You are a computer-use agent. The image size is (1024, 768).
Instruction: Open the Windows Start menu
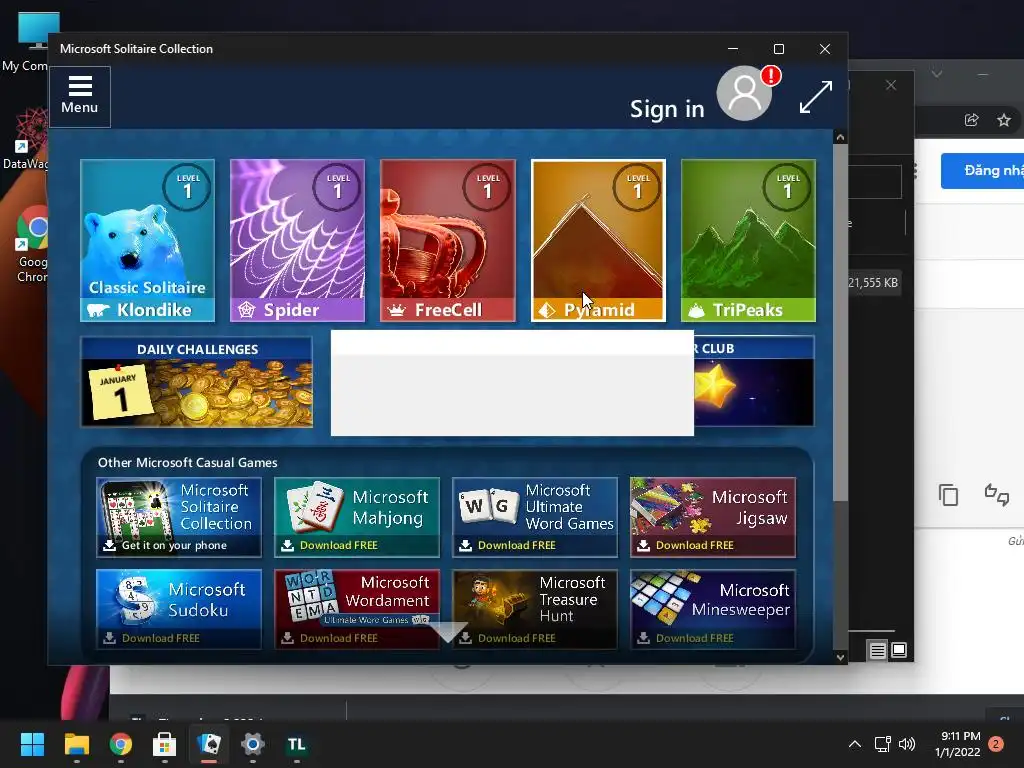click(32, 744)
